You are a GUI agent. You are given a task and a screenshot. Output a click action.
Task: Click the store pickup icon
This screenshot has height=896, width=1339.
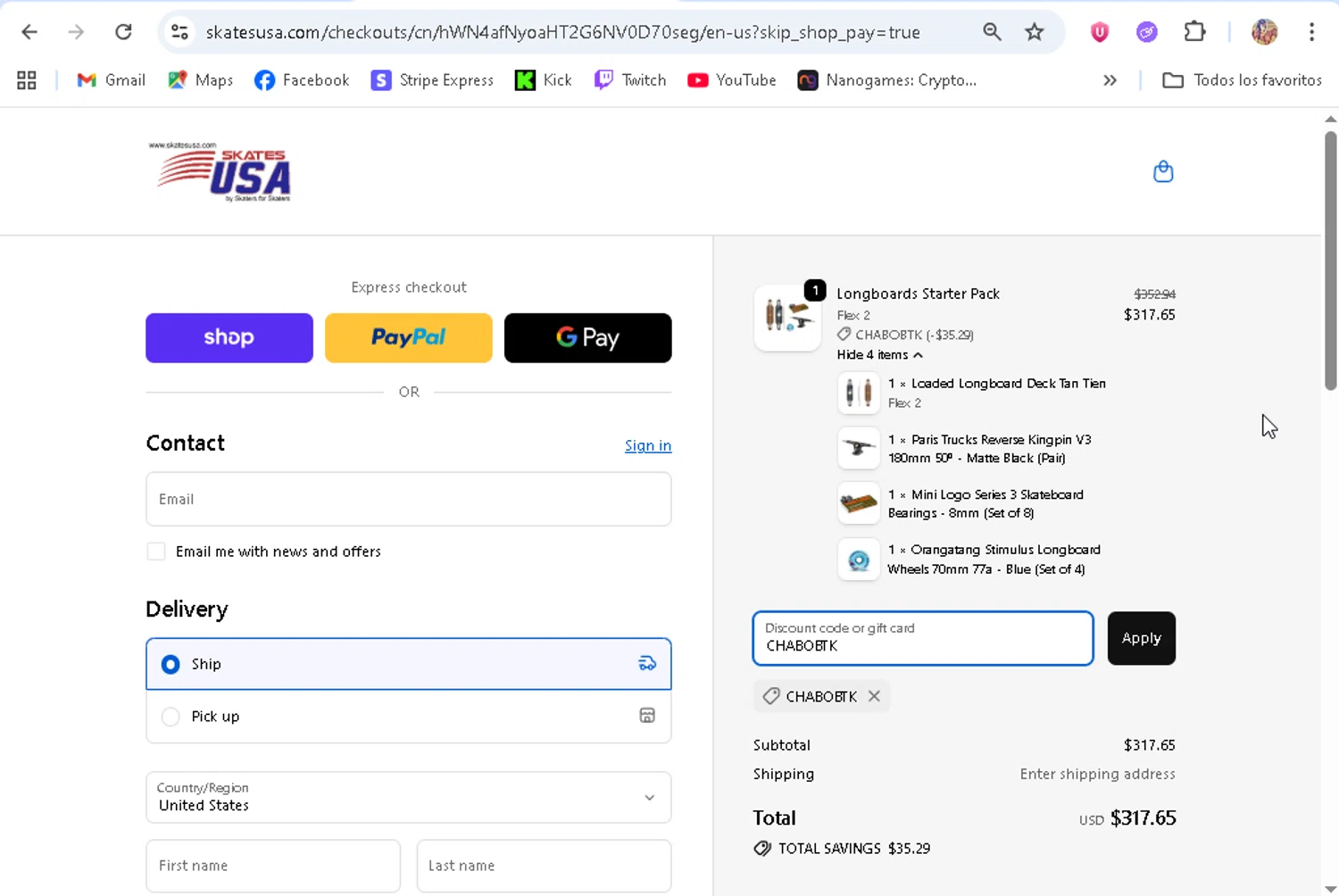point(647,716)
